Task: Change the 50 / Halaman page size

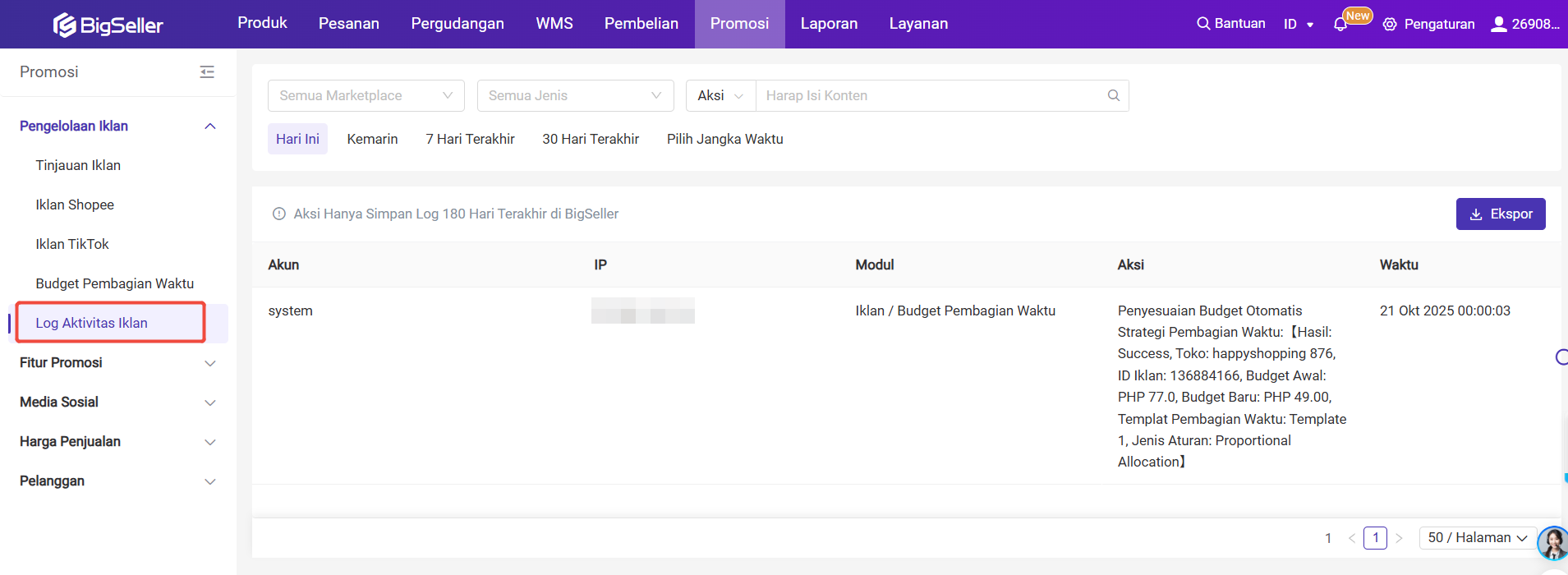Action: 1477,538
